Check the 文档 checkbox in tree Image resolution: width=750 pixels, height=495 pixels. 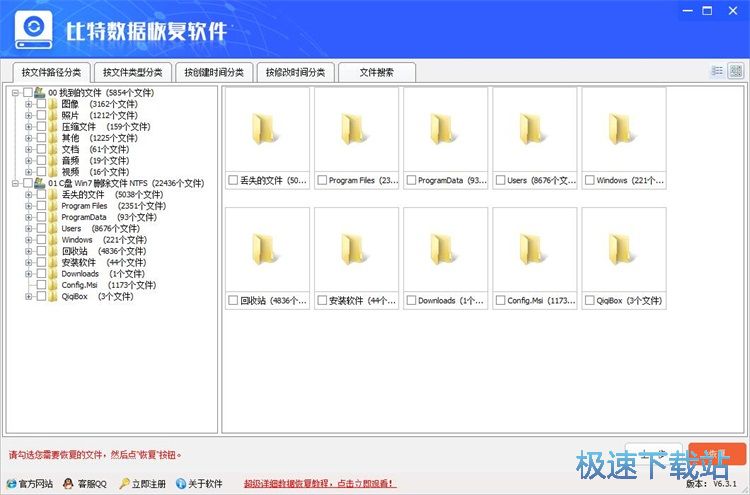(41, 149)
